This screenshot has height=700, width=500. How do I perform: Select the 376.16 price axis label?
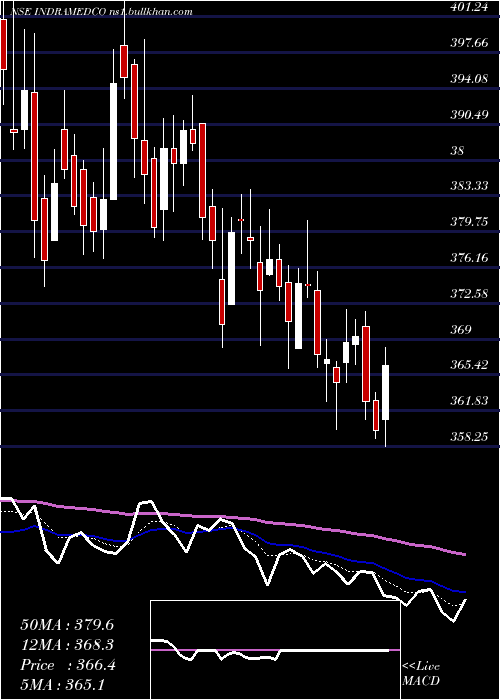[x=470, y=258]
